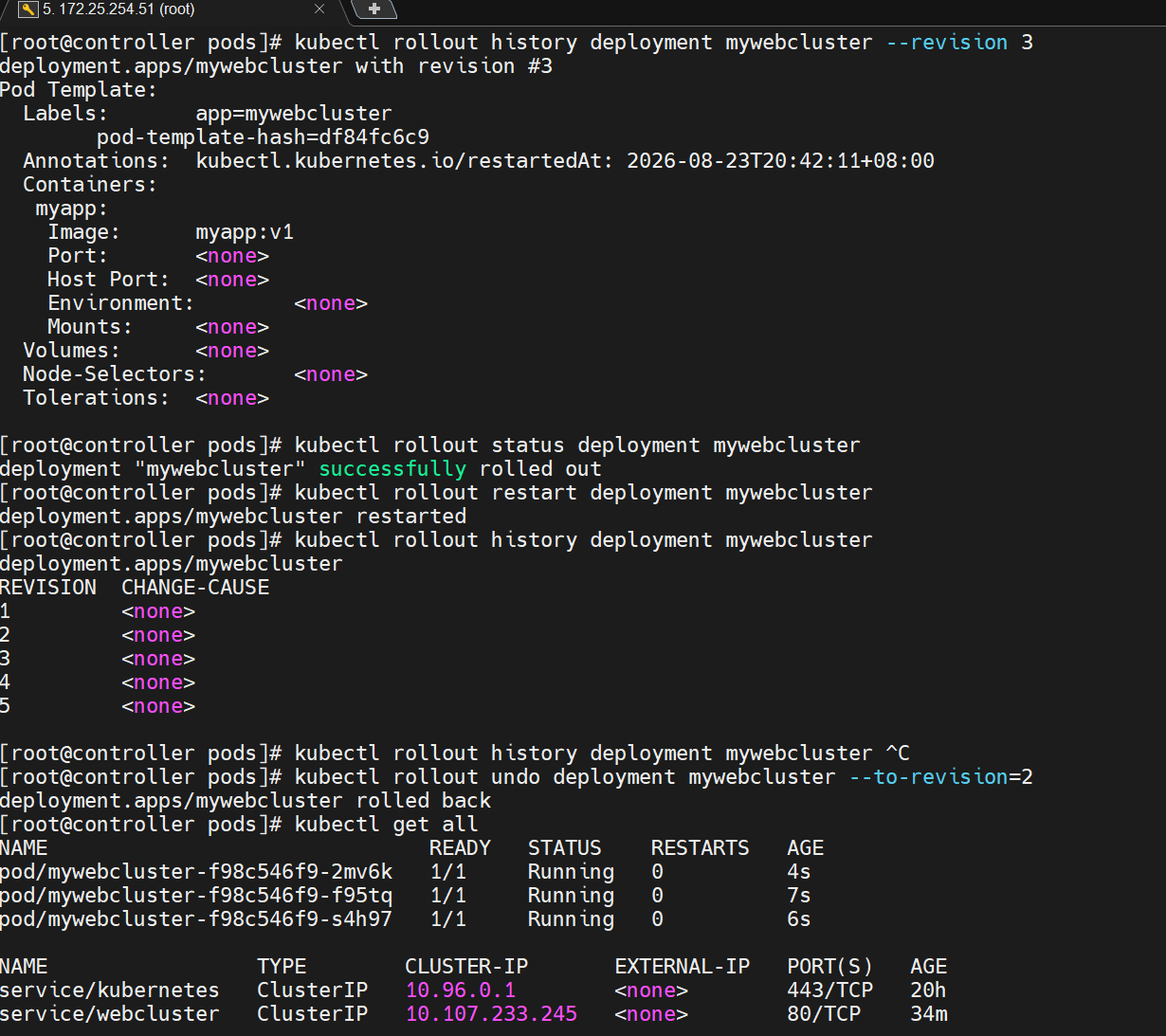Click <none> next to Volumes:
This screenshot has height=1036, width=1166.
232,351
